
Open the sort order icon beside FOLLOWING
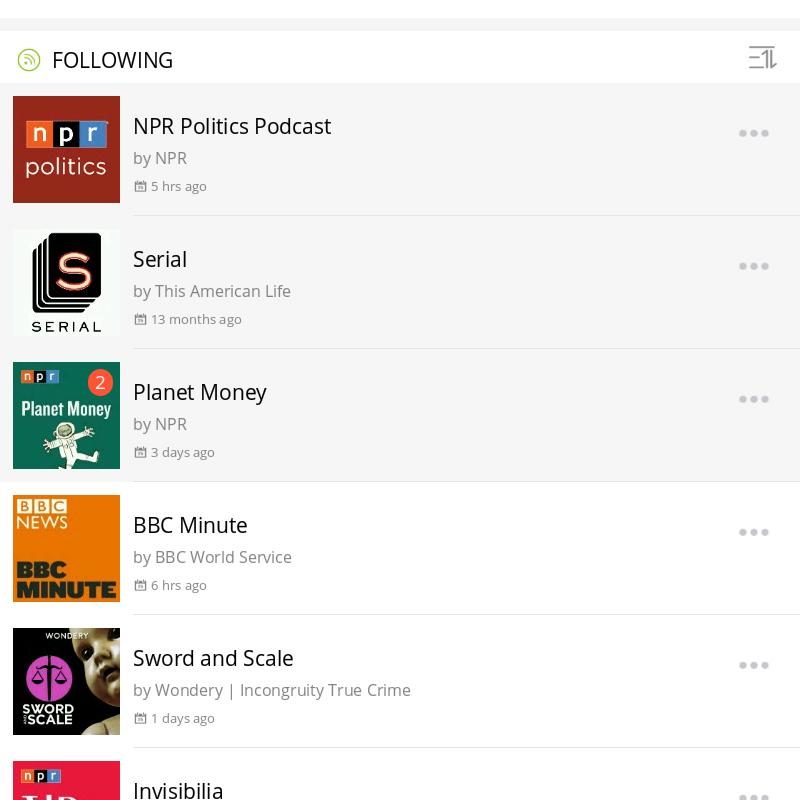pyautogui.click(x=762, y=57)
